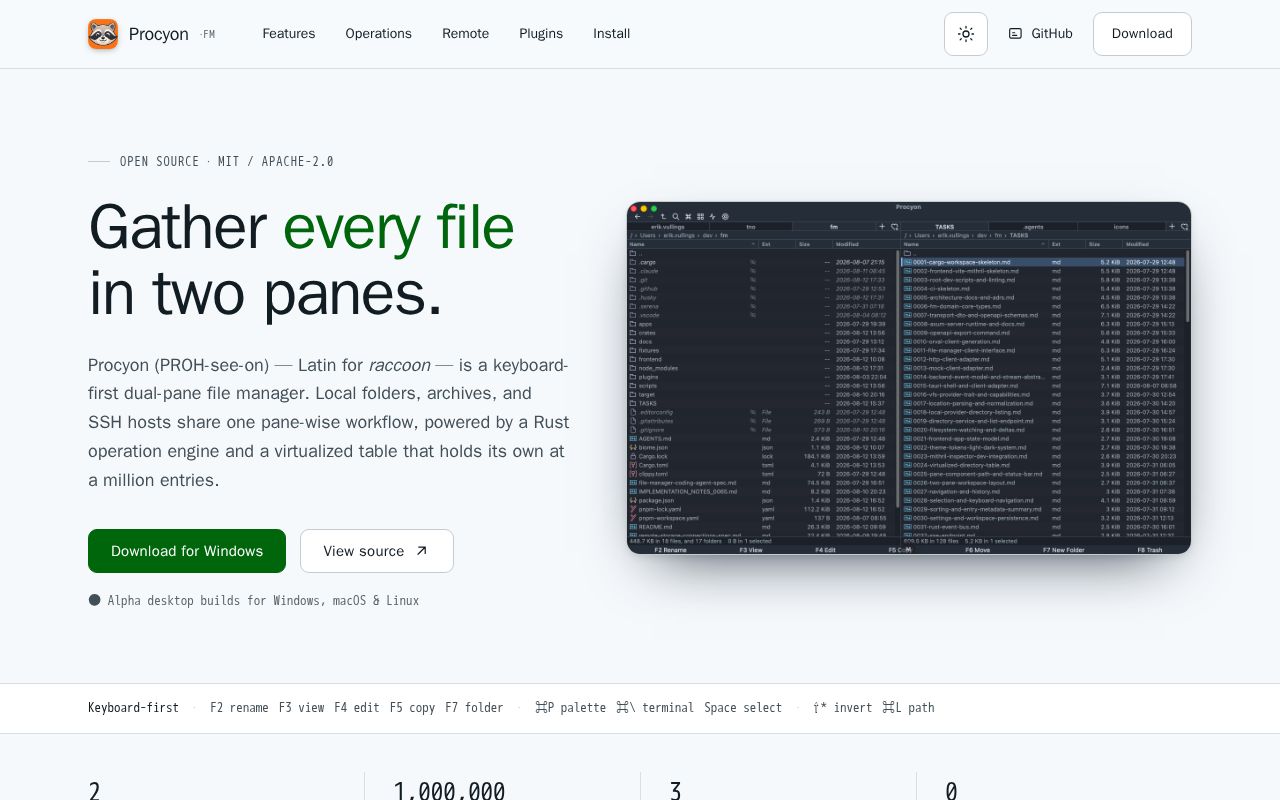Click the search magnifier in the preview toolbar
The width and height of the screenshot is (1280, 800).
(676, 217)
